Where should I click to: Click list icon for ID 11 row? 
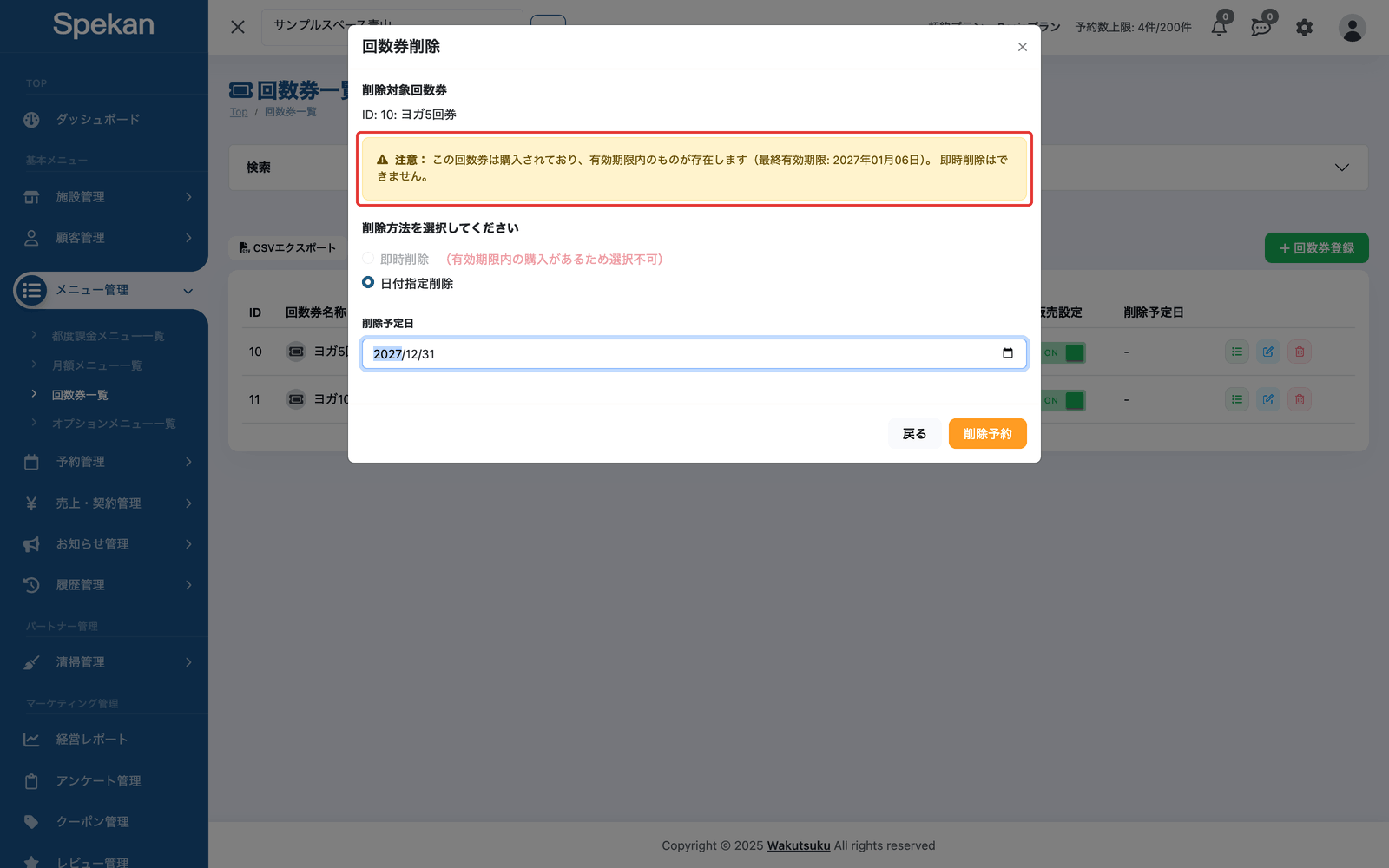click(1237, 399)
